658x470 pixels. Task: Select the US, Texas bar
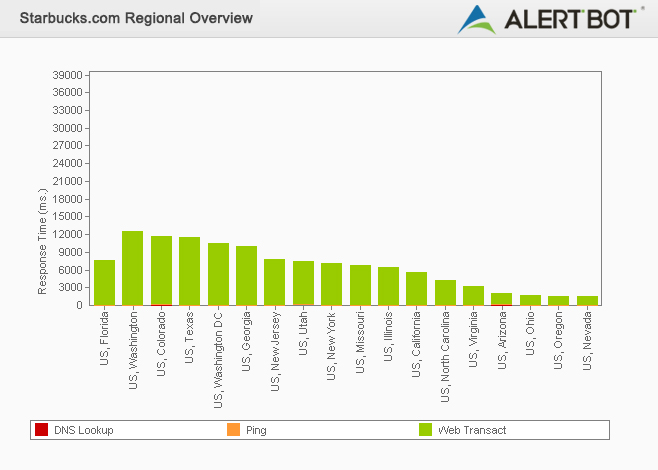[x=189, y=271]
